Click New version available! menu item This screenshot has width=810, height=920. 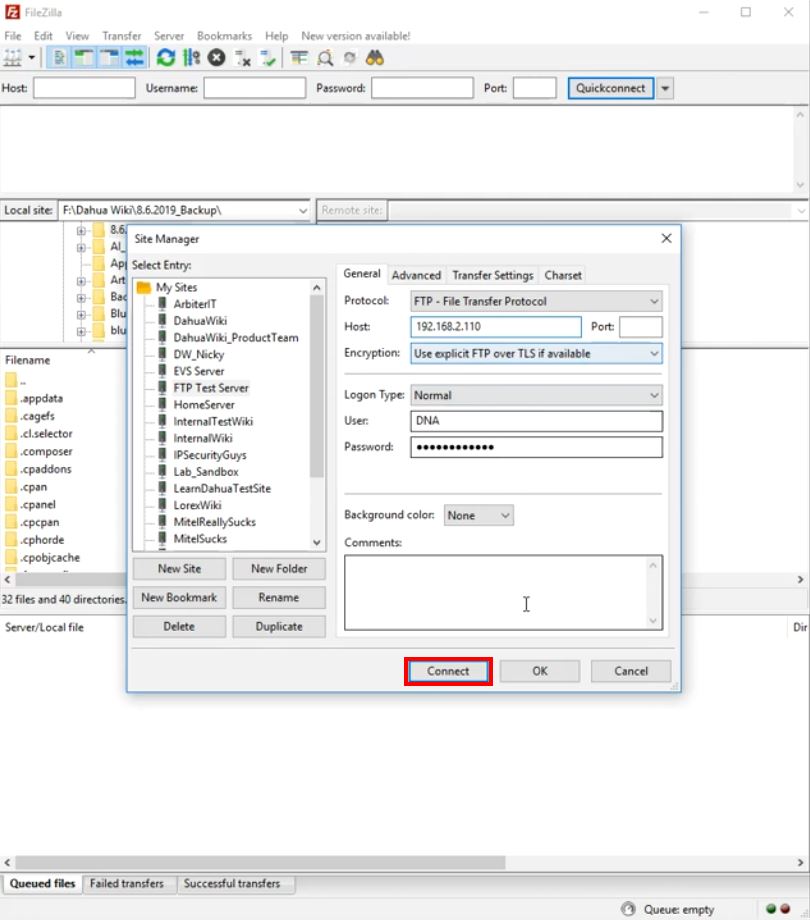pyautogui.click(x=355, y=36)
